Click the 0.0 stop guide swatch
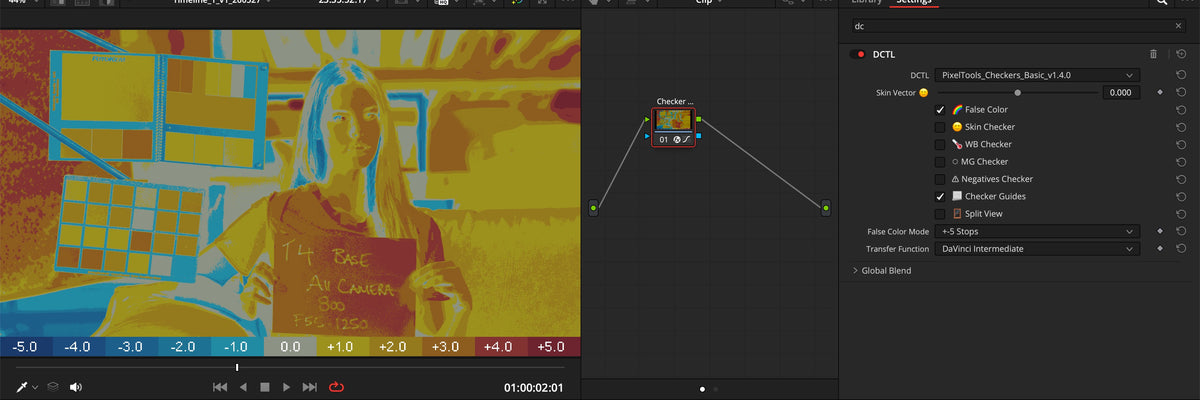1200x400 pixels. (290, 347)
